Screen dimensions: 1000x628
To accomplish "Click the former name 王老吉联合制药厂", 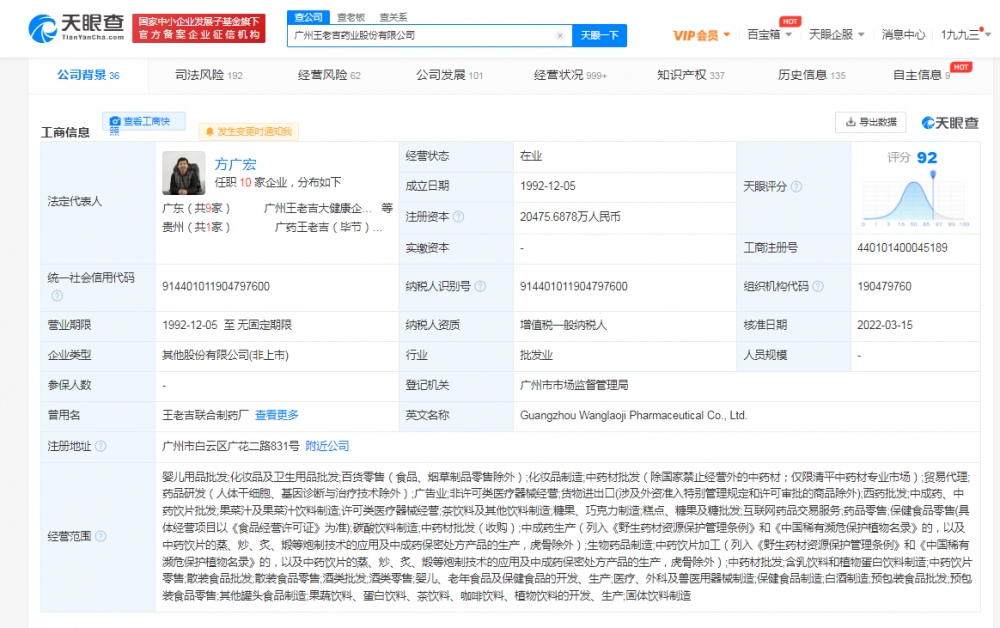I will 205,415.
